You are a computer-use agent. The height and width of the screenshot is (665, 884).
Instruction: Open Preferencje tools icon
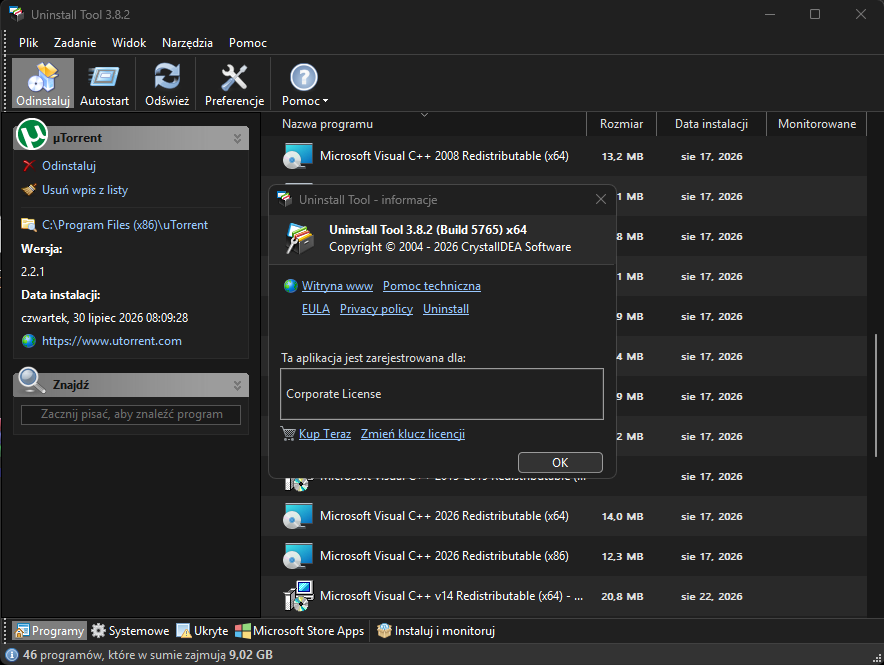pos(234,77)
